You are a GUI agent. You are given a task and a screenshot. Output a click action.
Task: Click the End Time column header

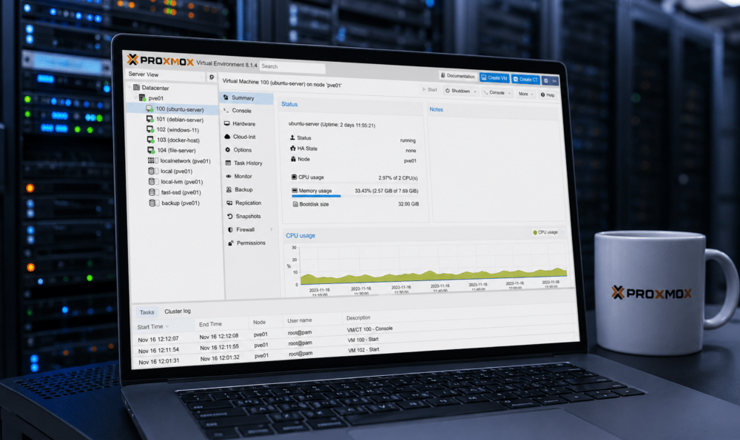(210, 324)
